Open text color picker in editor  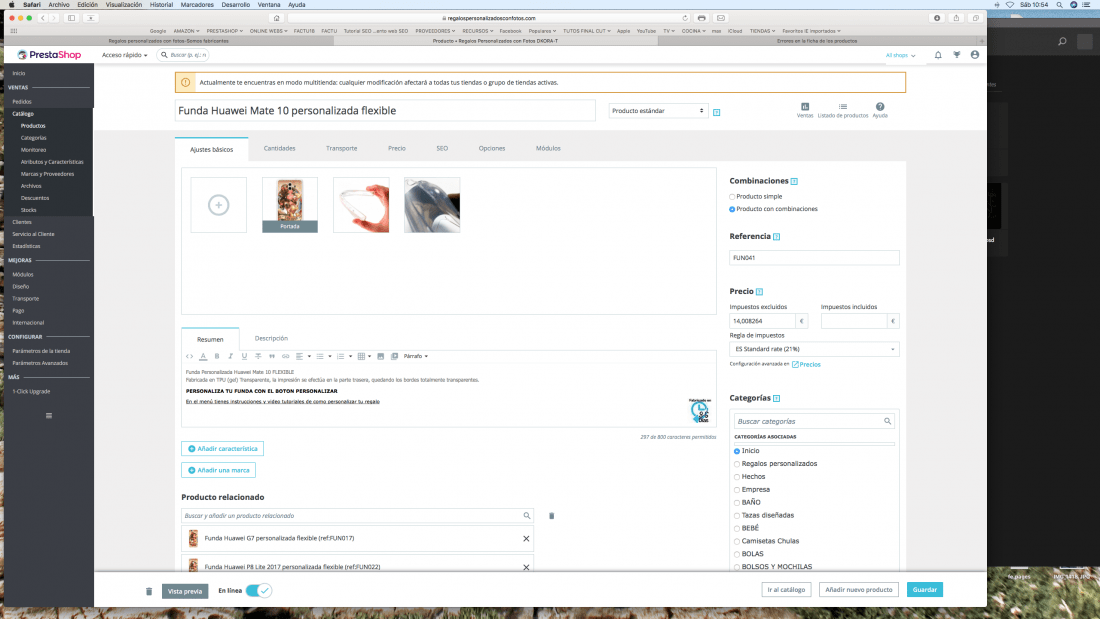203,357
